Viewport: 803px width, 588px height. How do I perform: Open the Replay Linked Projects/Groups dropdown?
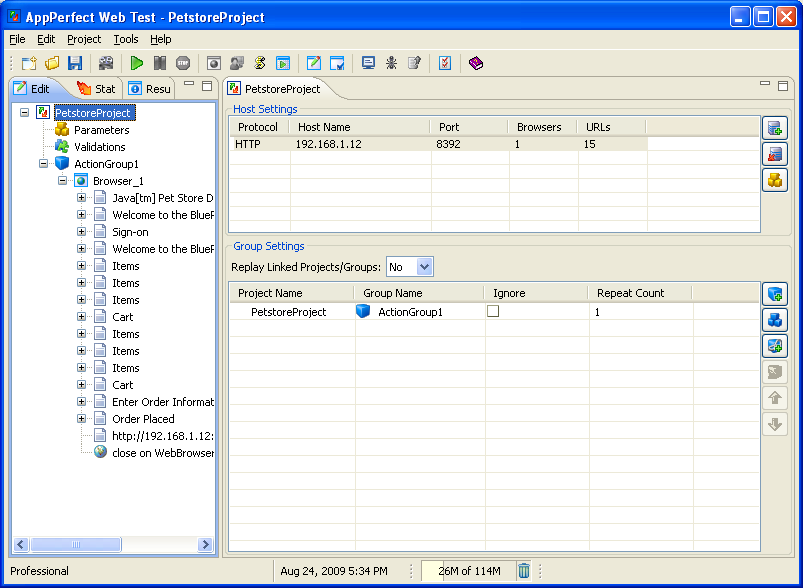(x=424, y=267)
